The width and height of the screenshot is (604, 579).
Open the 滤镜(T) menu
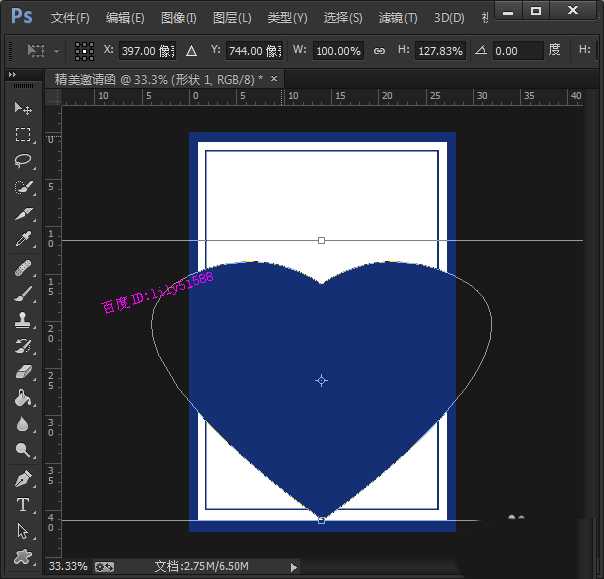click(x=398, y=18)
